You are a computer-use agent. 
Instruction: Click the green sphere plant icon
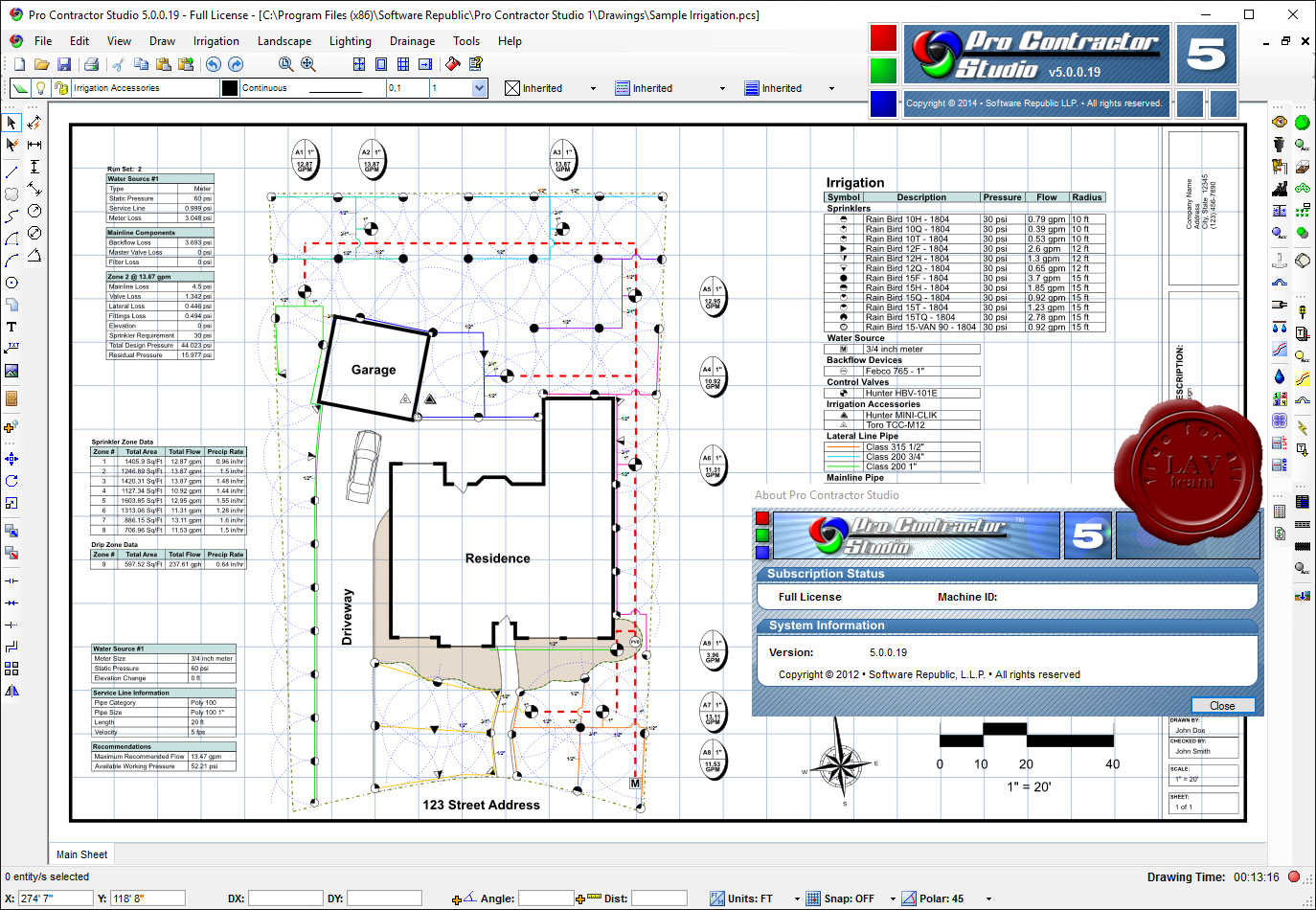[x=1303, y=122]
